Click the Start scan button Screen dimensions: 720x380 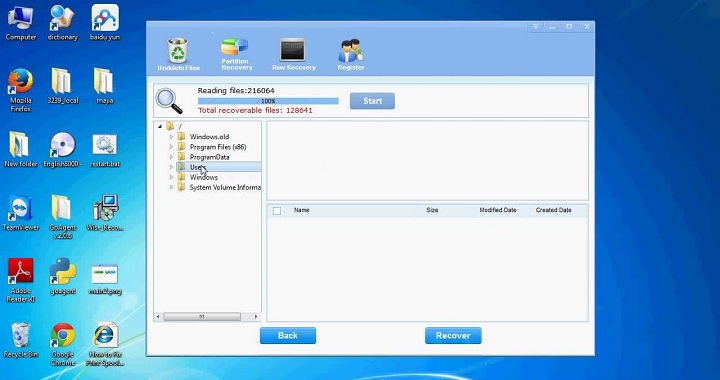[x=372, y=101]
